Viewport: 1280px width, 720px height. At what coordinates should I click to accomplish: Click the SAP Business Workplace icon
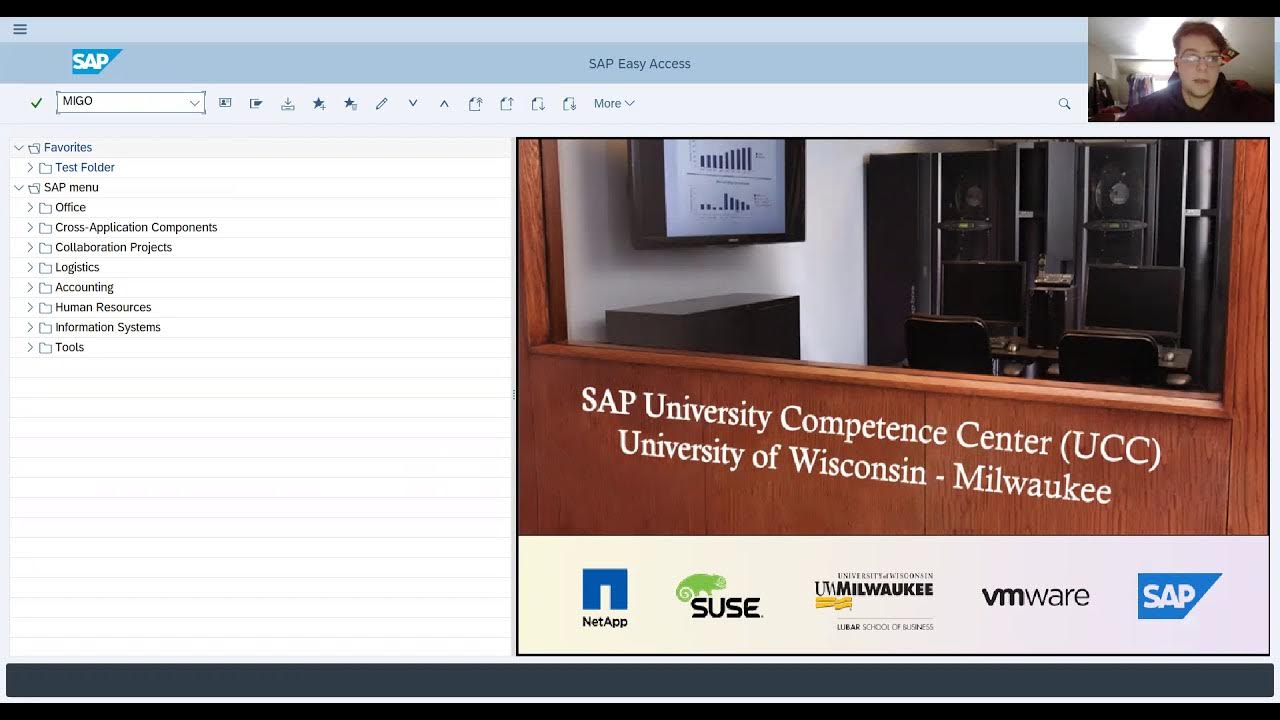[x=256, y=103]
